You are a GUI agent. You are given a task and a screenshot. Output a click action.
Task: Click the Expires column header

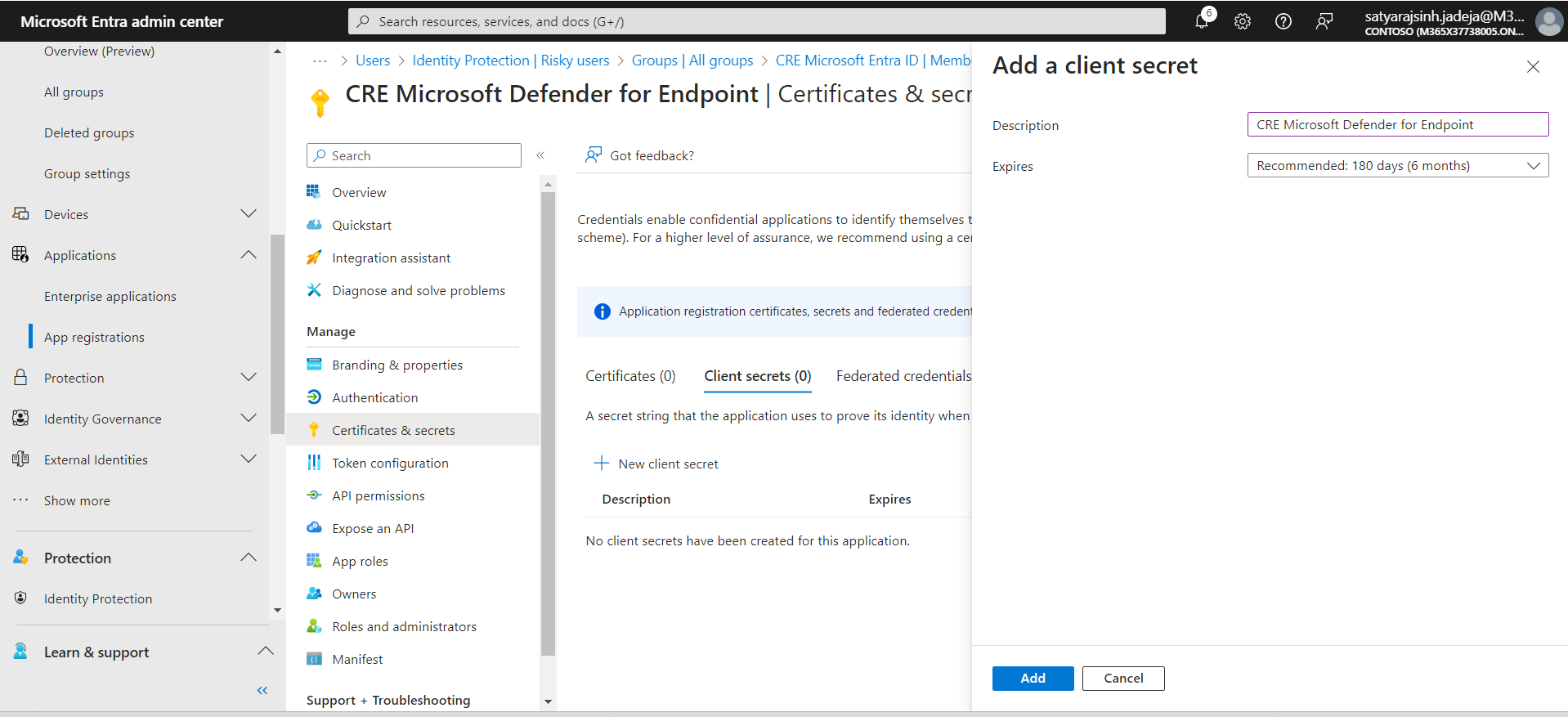889,500
